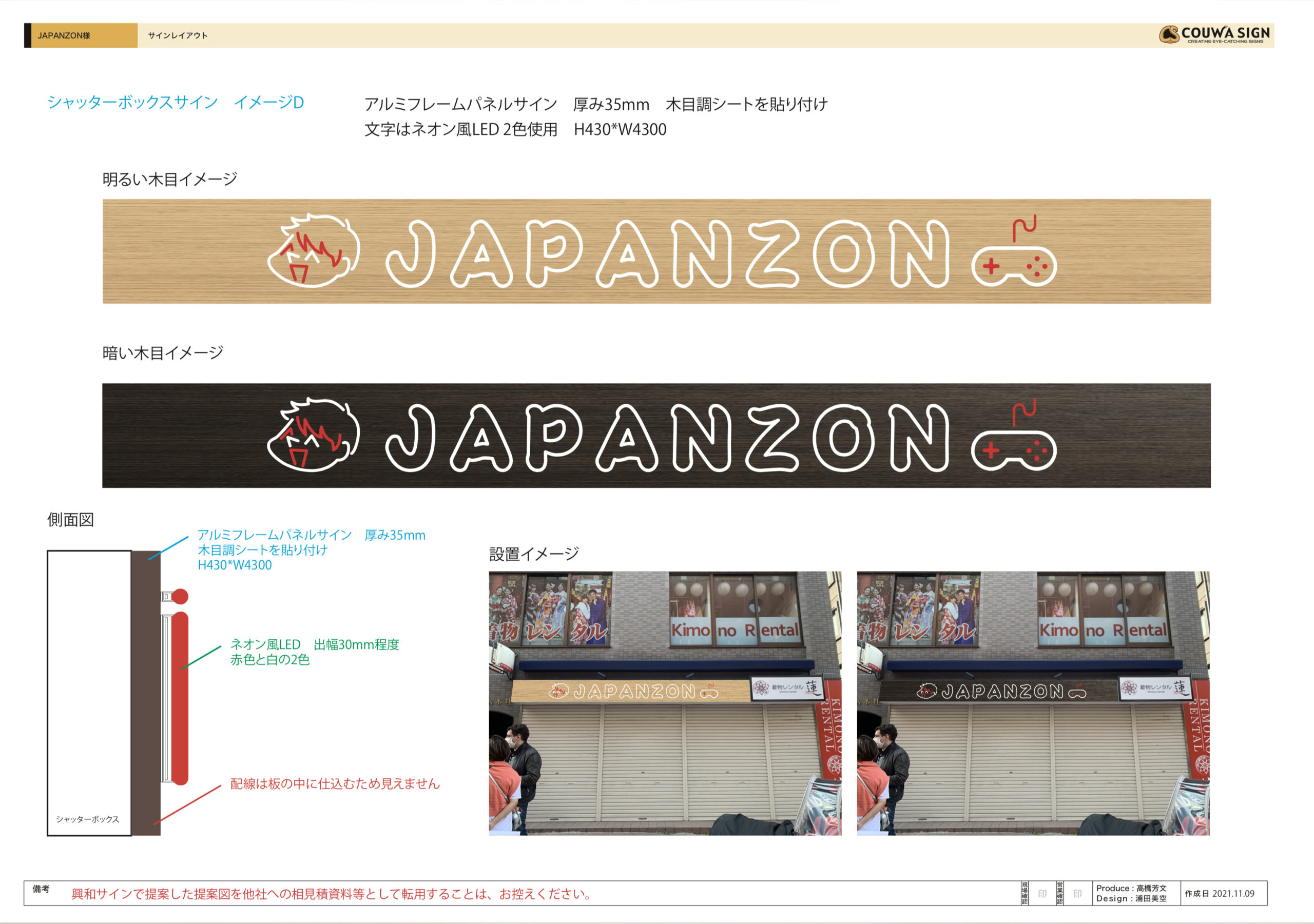
Task: Click the シャッターボックス label in the diagram
Action: [x=88, y=819]
